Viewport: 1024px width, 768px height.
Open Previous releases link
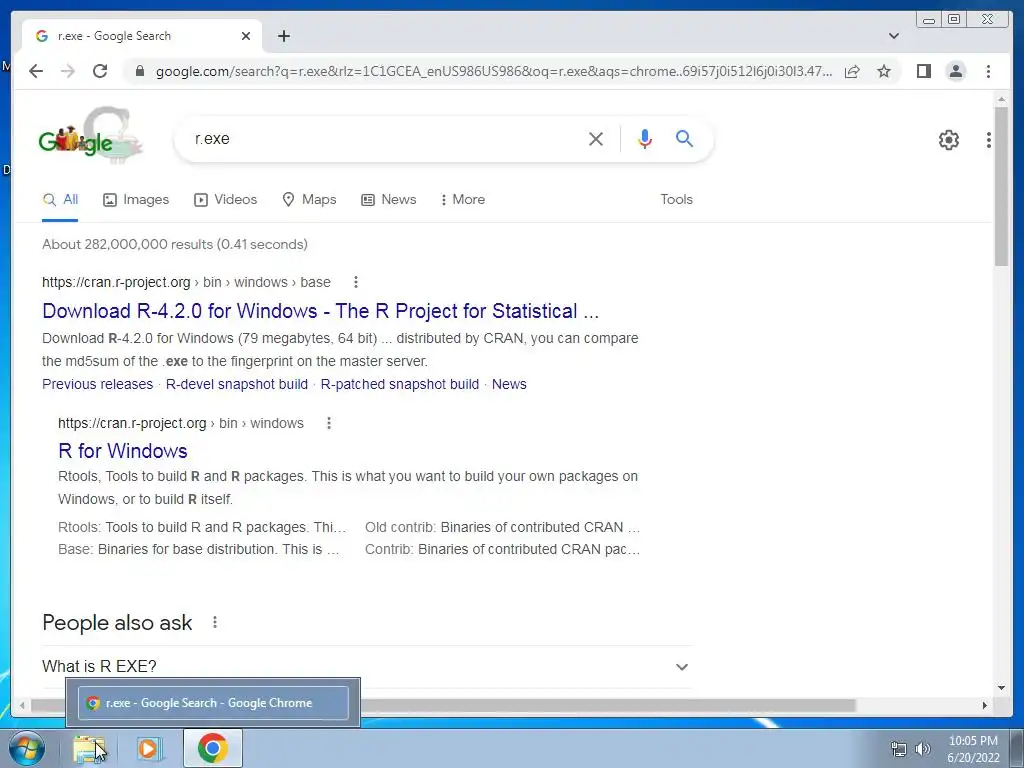pyautogui.click(x=97, y=384)
